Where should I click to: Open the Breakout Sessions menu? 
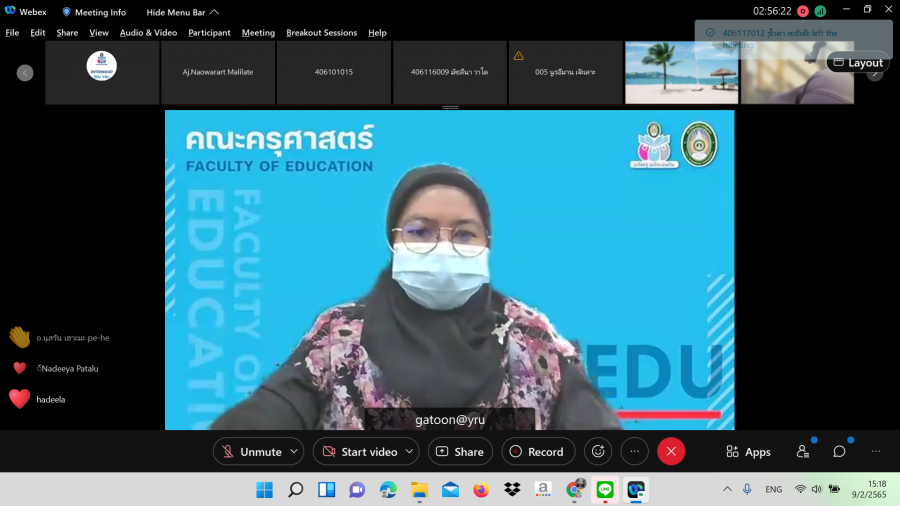tap(321, 33)
